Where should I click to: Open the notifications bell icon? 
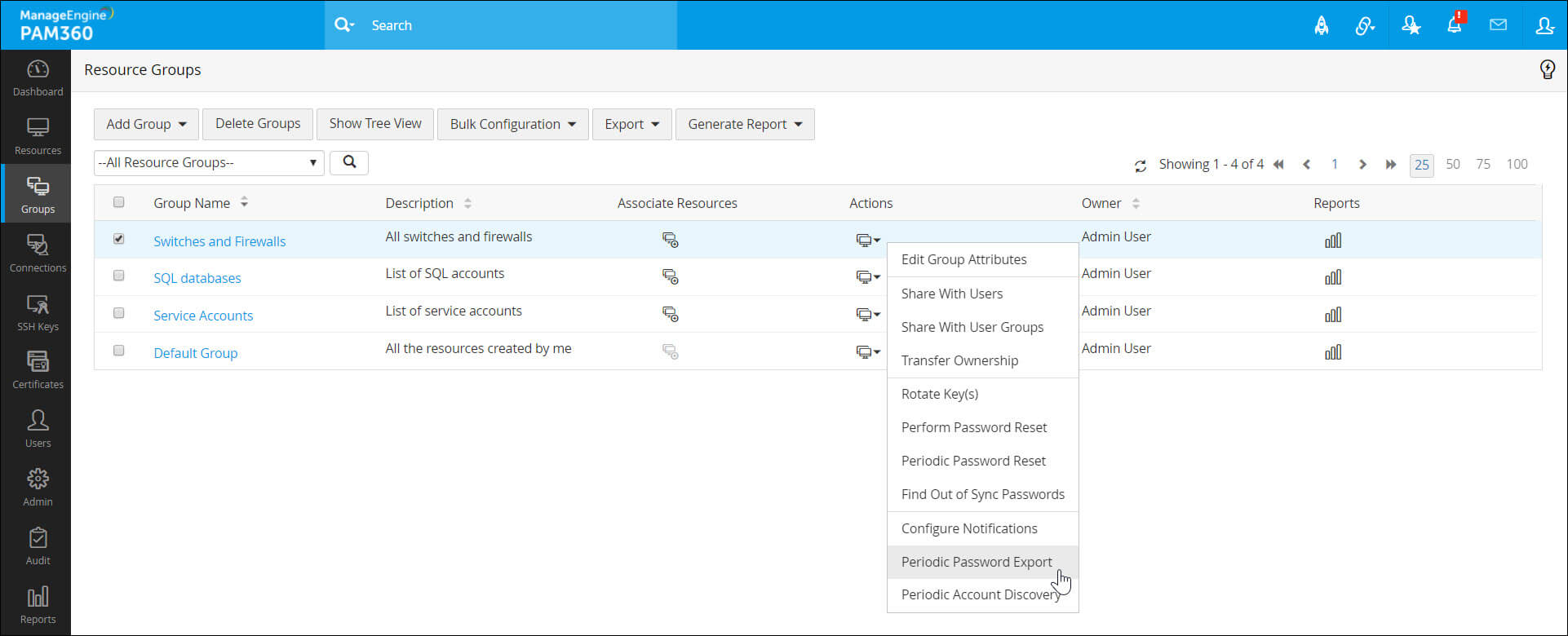coord(1455,25)
